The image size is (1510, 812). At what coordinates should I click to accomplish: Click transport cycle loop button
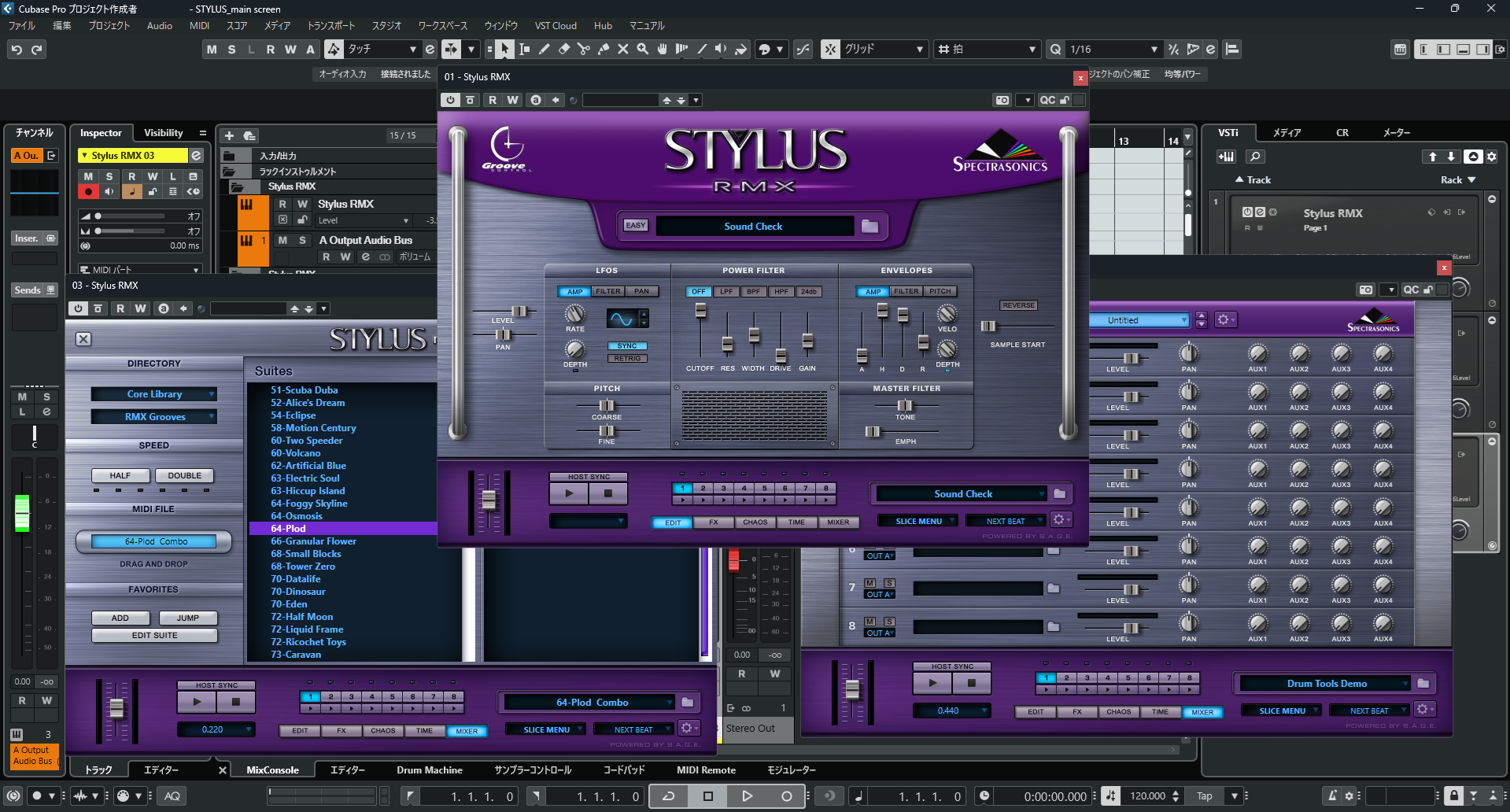(668, 796)
